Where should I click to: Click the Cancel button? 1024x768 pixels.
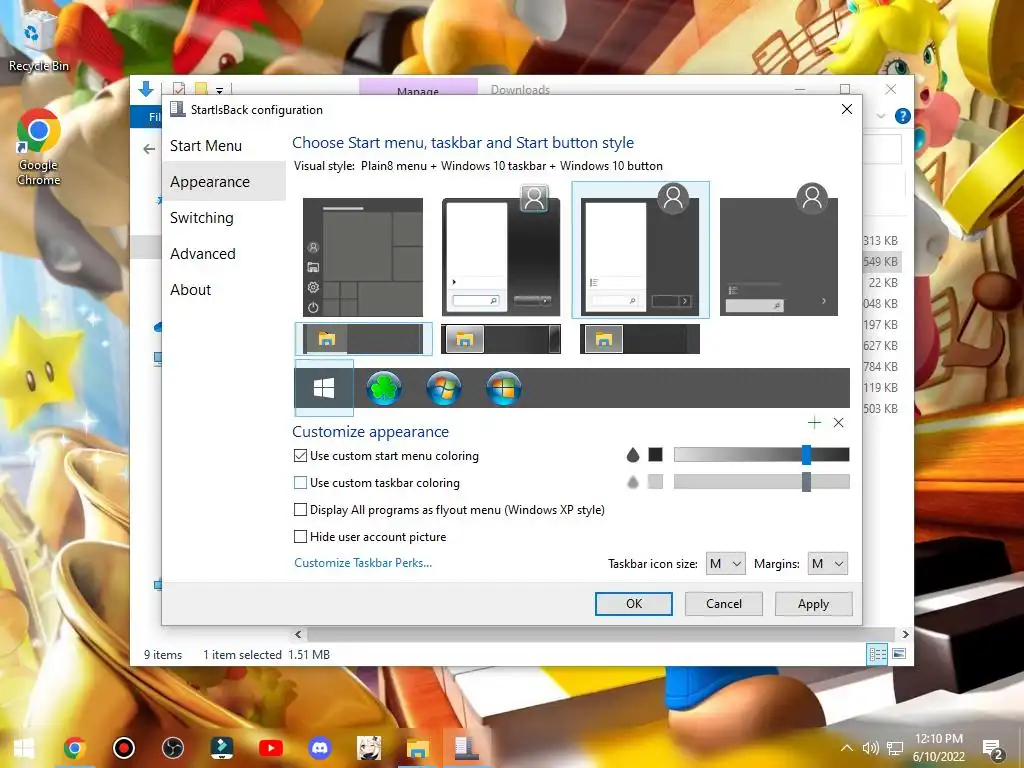pos(724,603)
